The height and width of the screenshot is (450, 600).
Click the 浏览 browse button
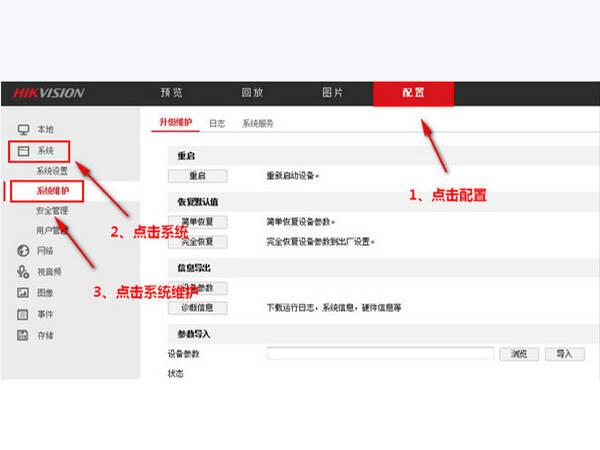519,354
